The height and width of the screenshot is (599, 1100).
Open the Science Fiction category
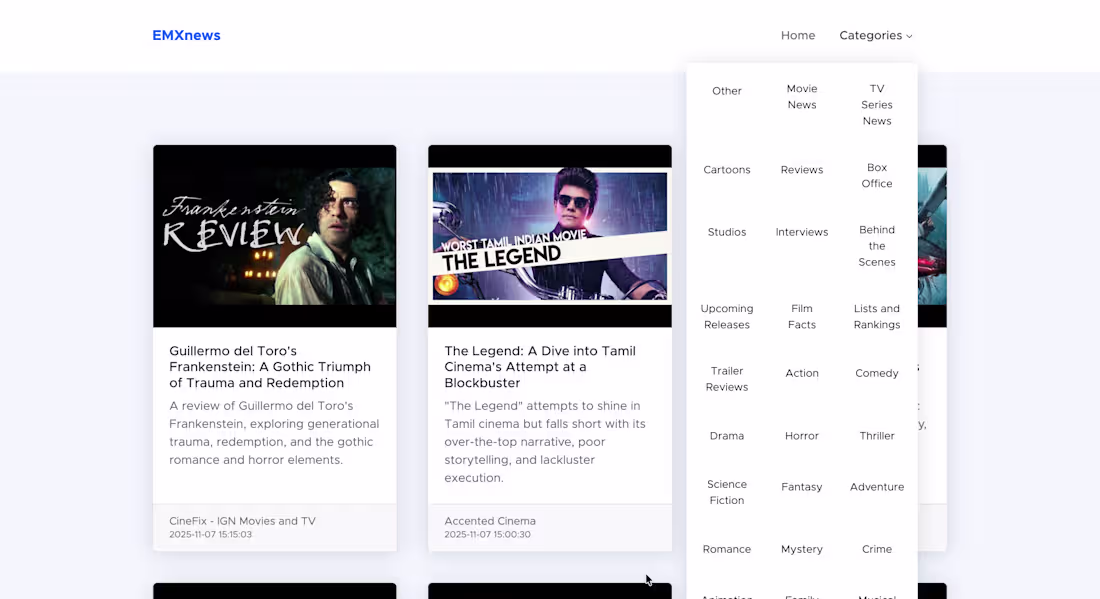tap(726, 492)
